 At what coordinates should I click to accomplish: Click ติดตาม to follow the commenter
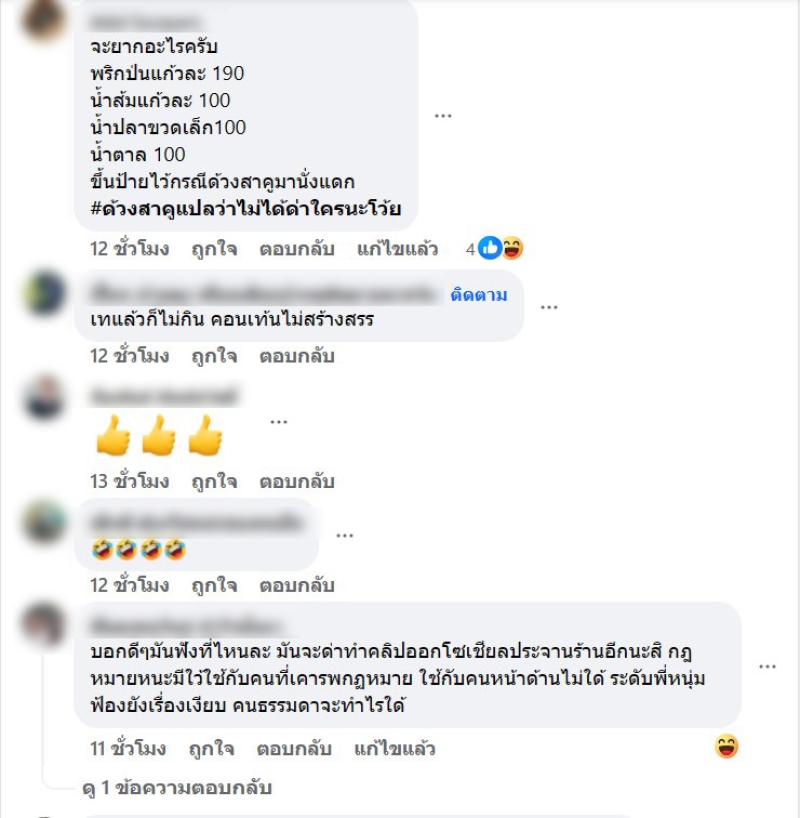479,295
